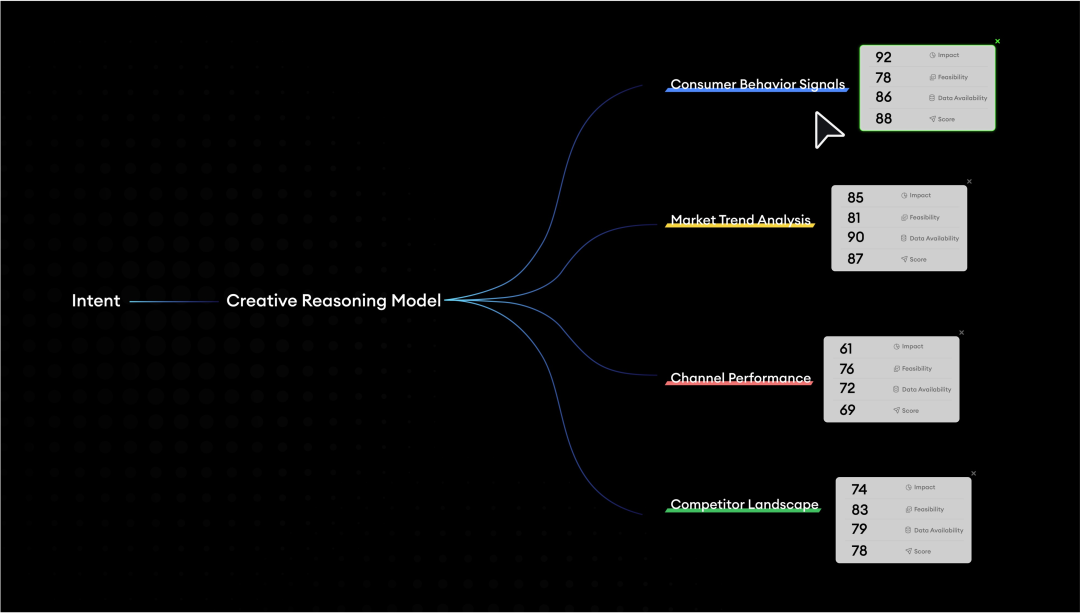
Task: Close the Competitor Landscape score card
Action: coord(973,474)
